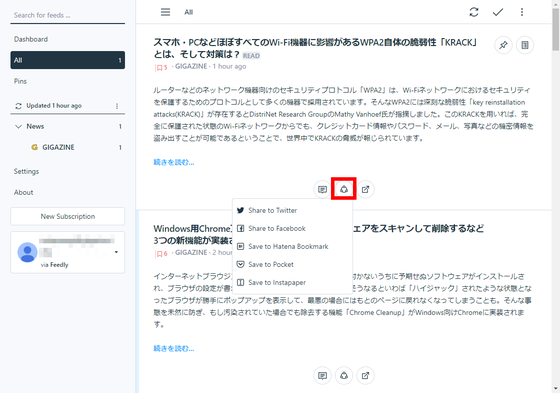
Task: Choose Share to Facebook
Action: [292, 228]
